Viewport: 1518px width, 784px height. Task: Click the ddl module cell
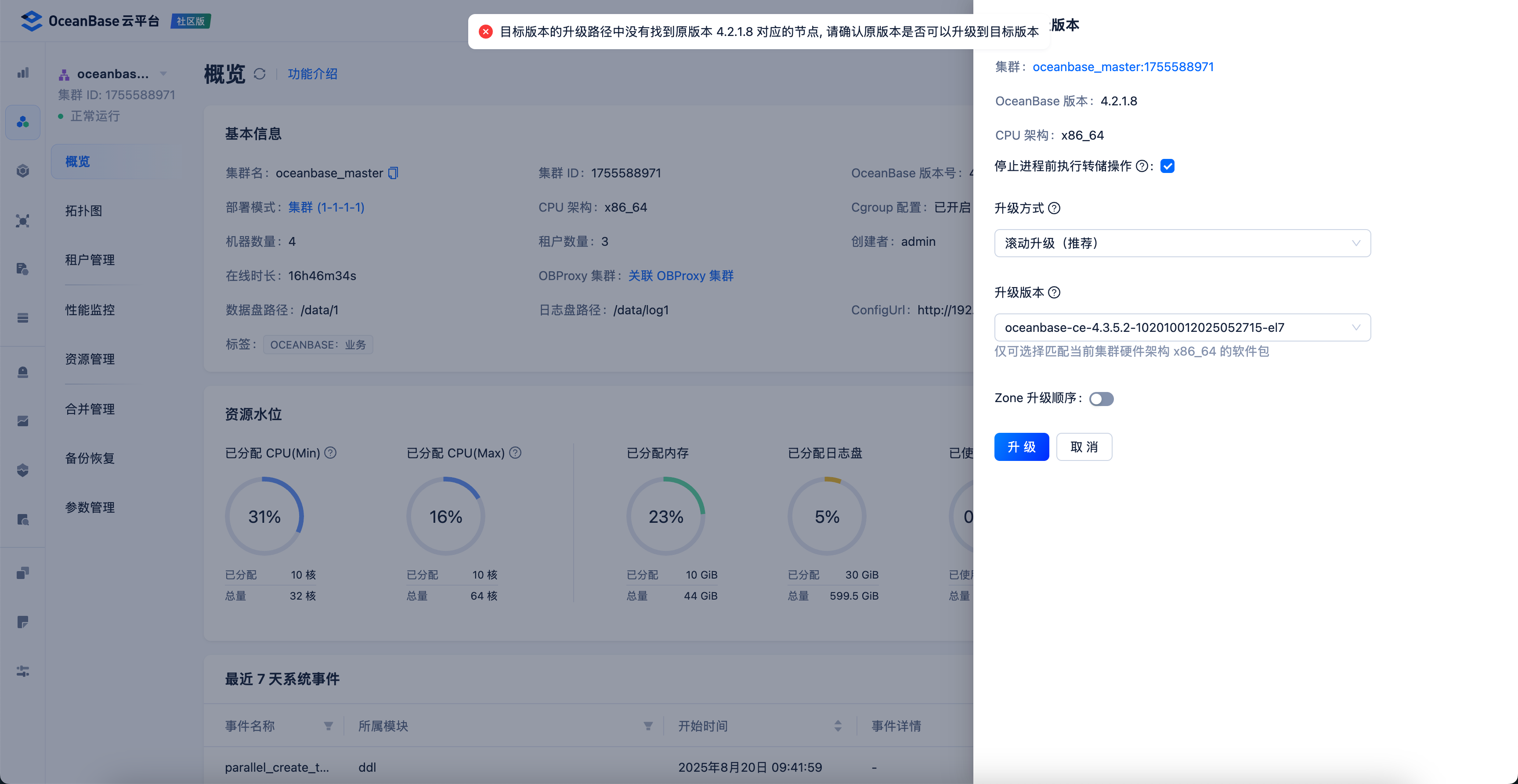coord(367,767)
